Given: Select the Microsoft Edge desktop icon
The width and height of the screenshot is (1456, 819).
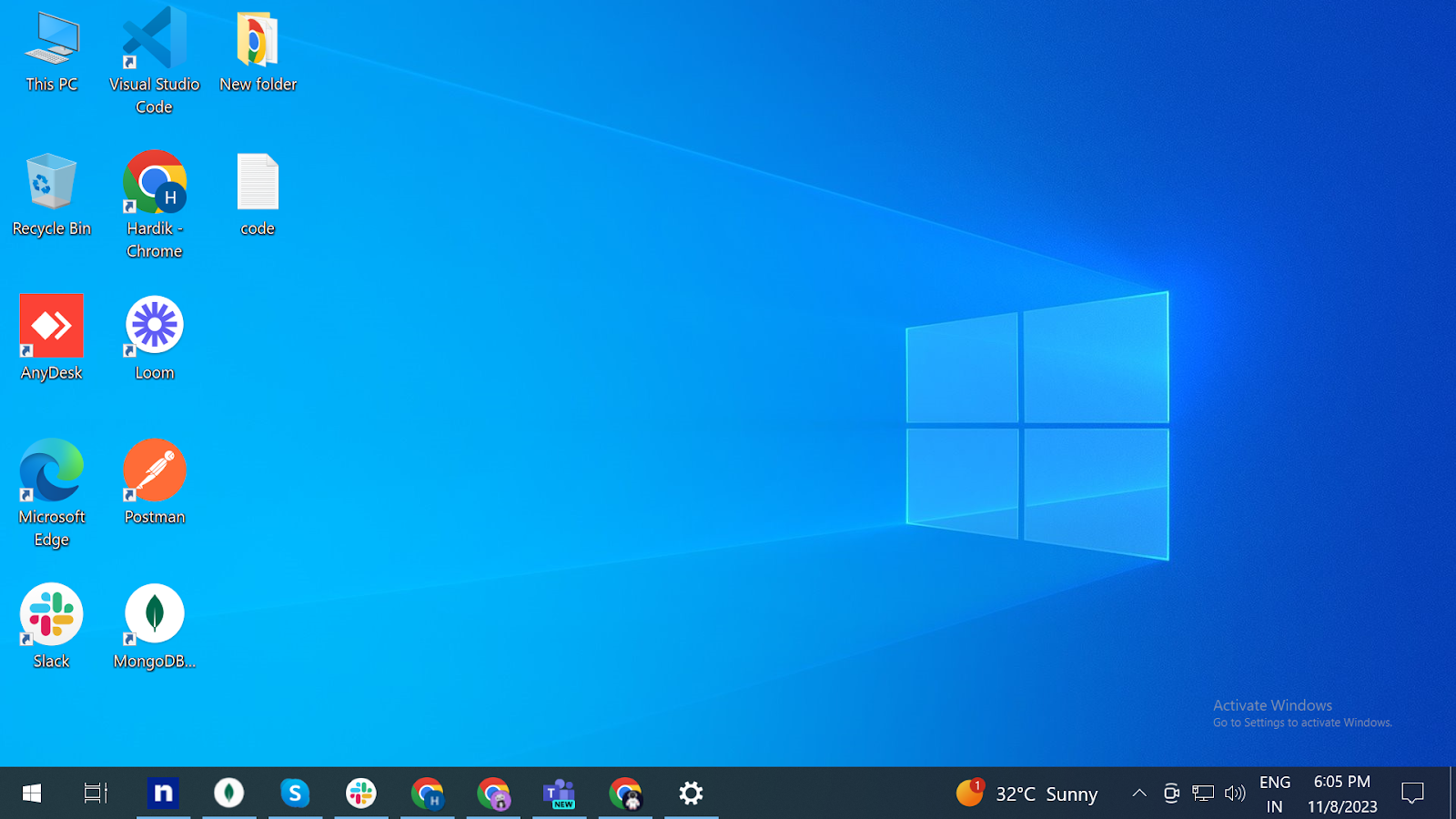Looking at the screenshot, I should click(51, 470).
